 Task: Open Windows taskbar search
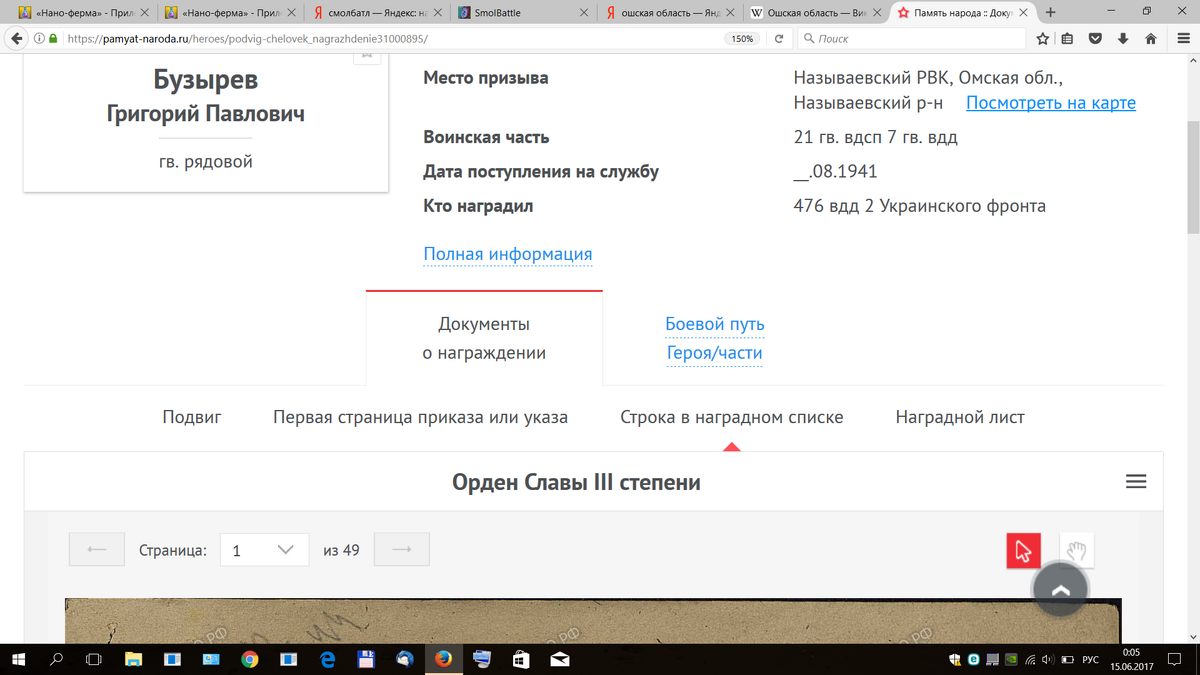point(56,660)
